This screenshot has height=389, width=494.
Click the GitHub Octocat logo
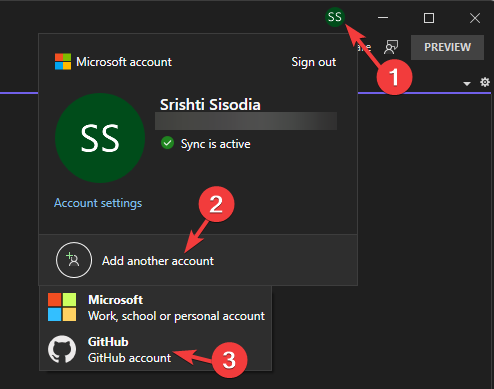62,349
